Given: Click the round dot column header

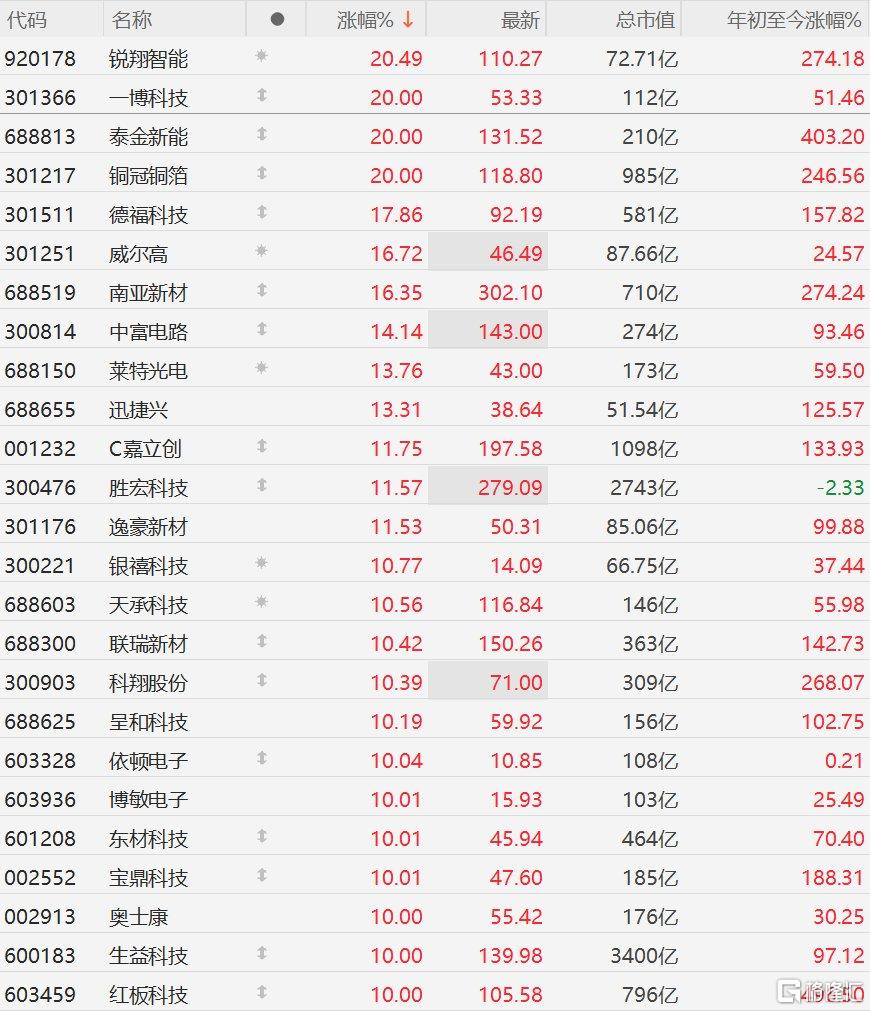Looking at the screenshot, I should 277,19.
